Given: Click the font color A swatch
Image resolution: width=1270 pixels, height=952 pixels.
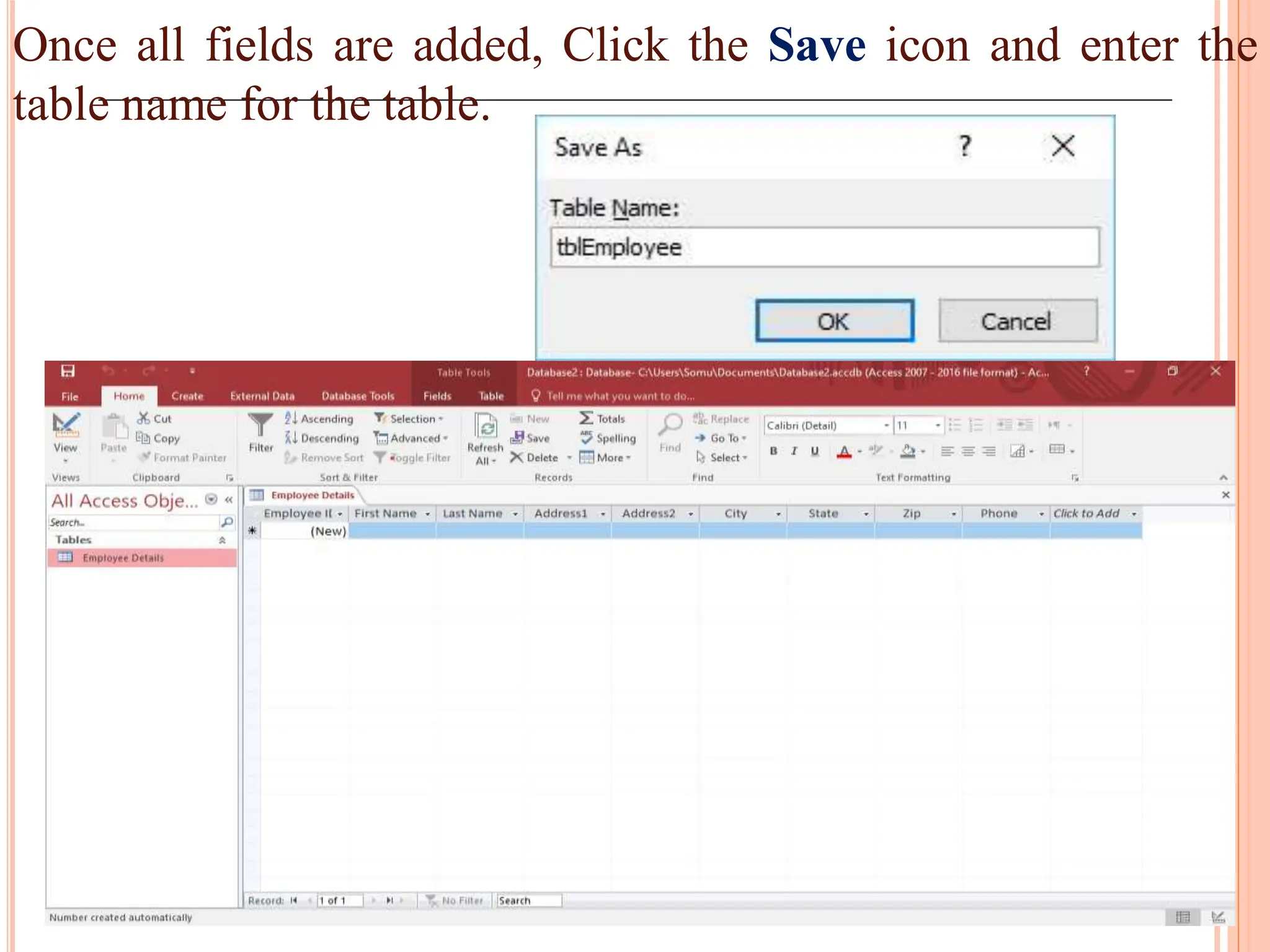Looking at the screenshot, I should point(844,451).
